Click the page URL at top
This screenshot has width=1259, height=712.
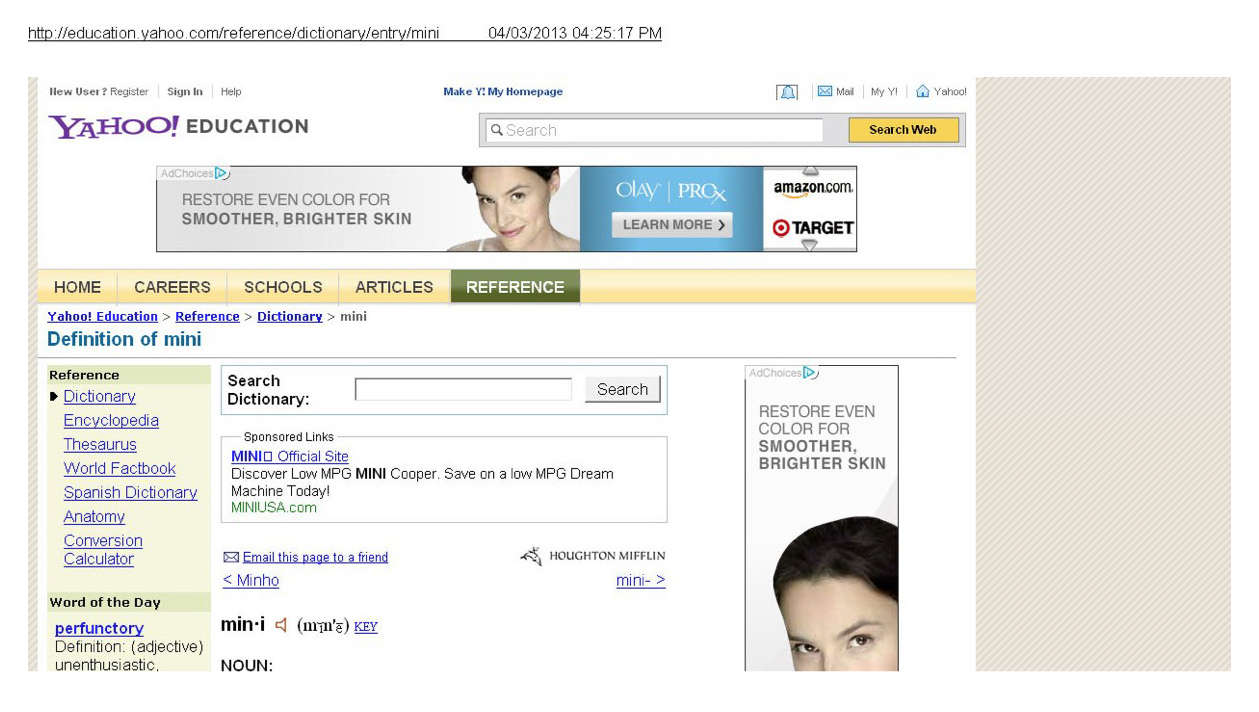pyautogui.click(x=234, y=33)
